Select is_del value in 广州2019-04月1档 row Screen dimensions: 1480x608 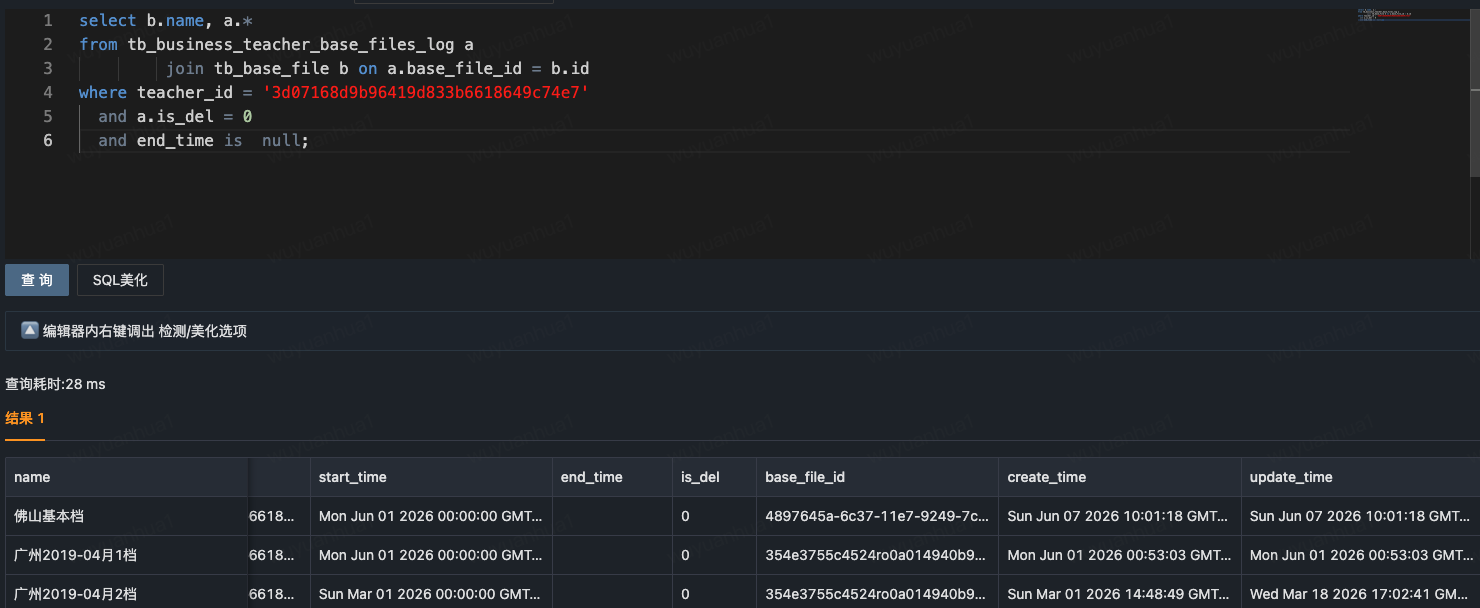tap(714, 555)
